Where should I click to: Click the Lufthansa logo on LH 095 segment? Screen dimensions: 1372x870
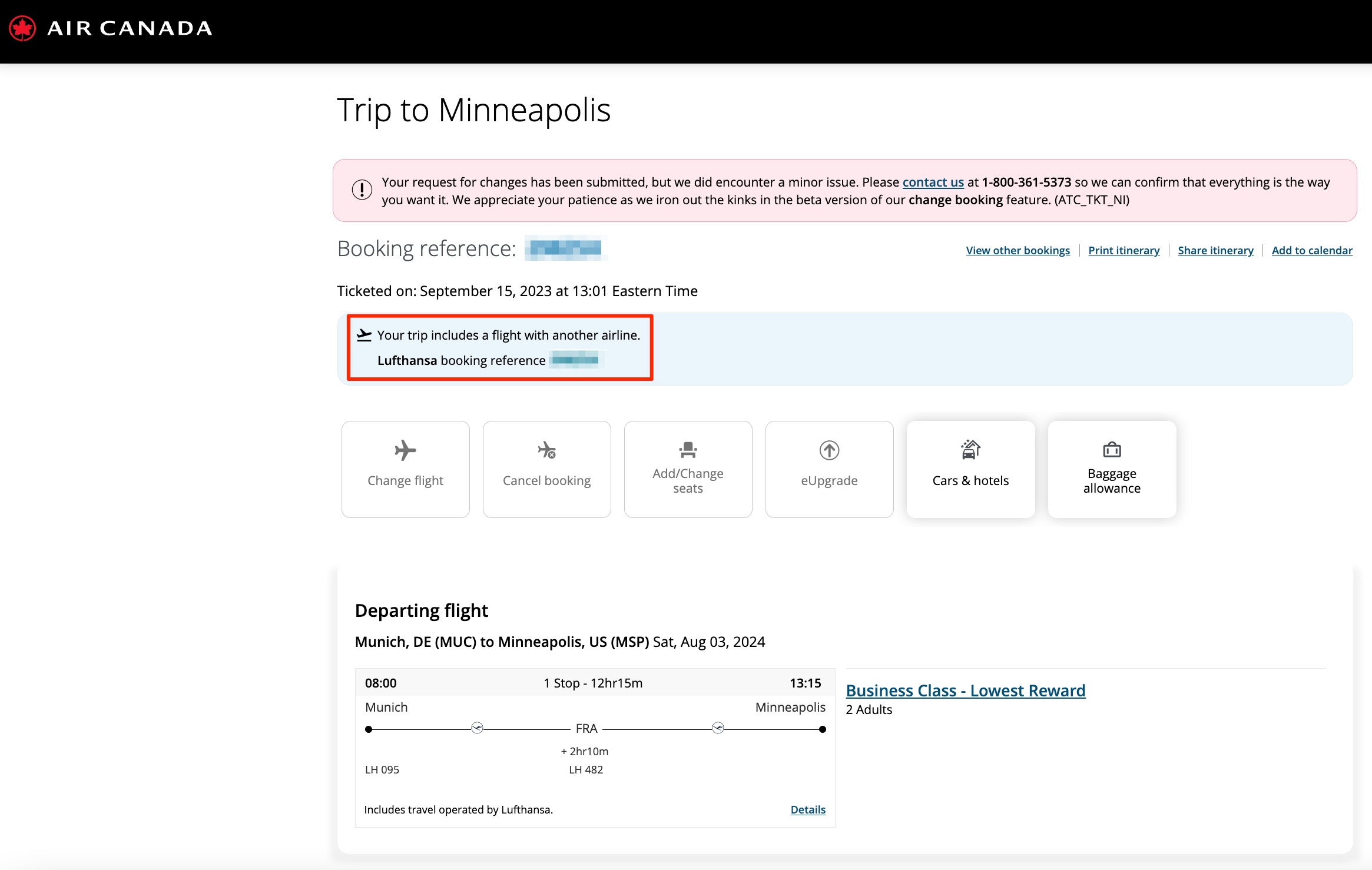(x=477, y=728)
